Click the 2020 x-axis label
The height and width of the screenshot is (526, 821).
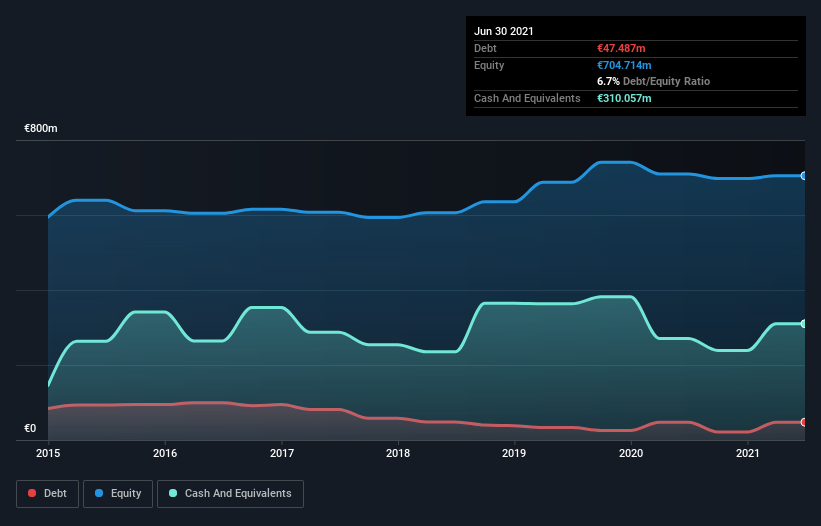pos(631,453)
